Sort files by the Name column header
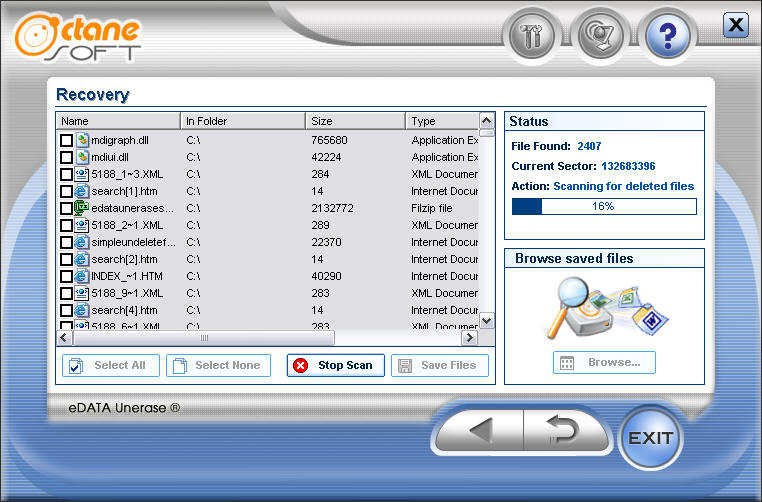Image resolution: width=762 pixels, height=502 pixels. pyautogui.click(x=118, y=121)
